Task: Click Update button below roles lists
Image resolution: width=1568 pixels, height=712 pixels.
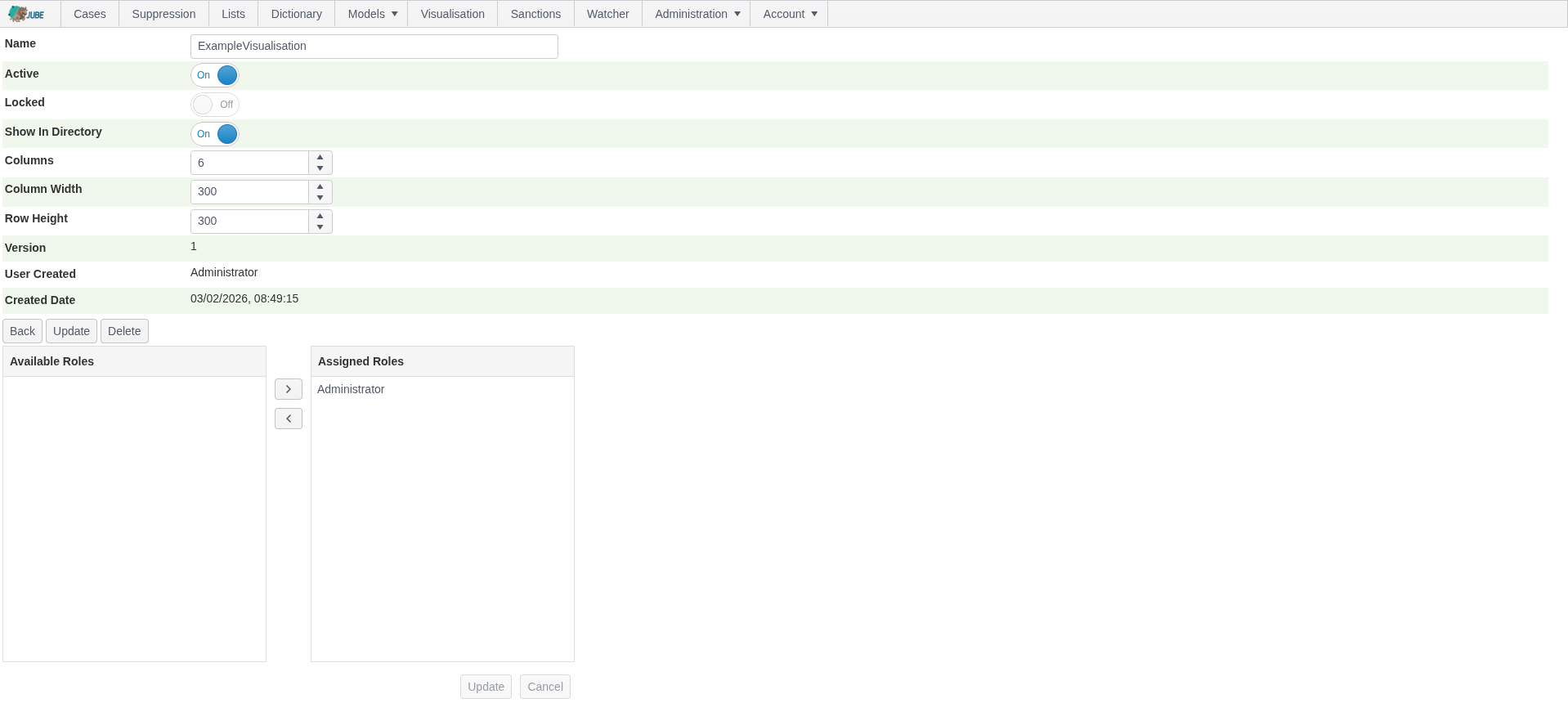Action: point(486,687)
